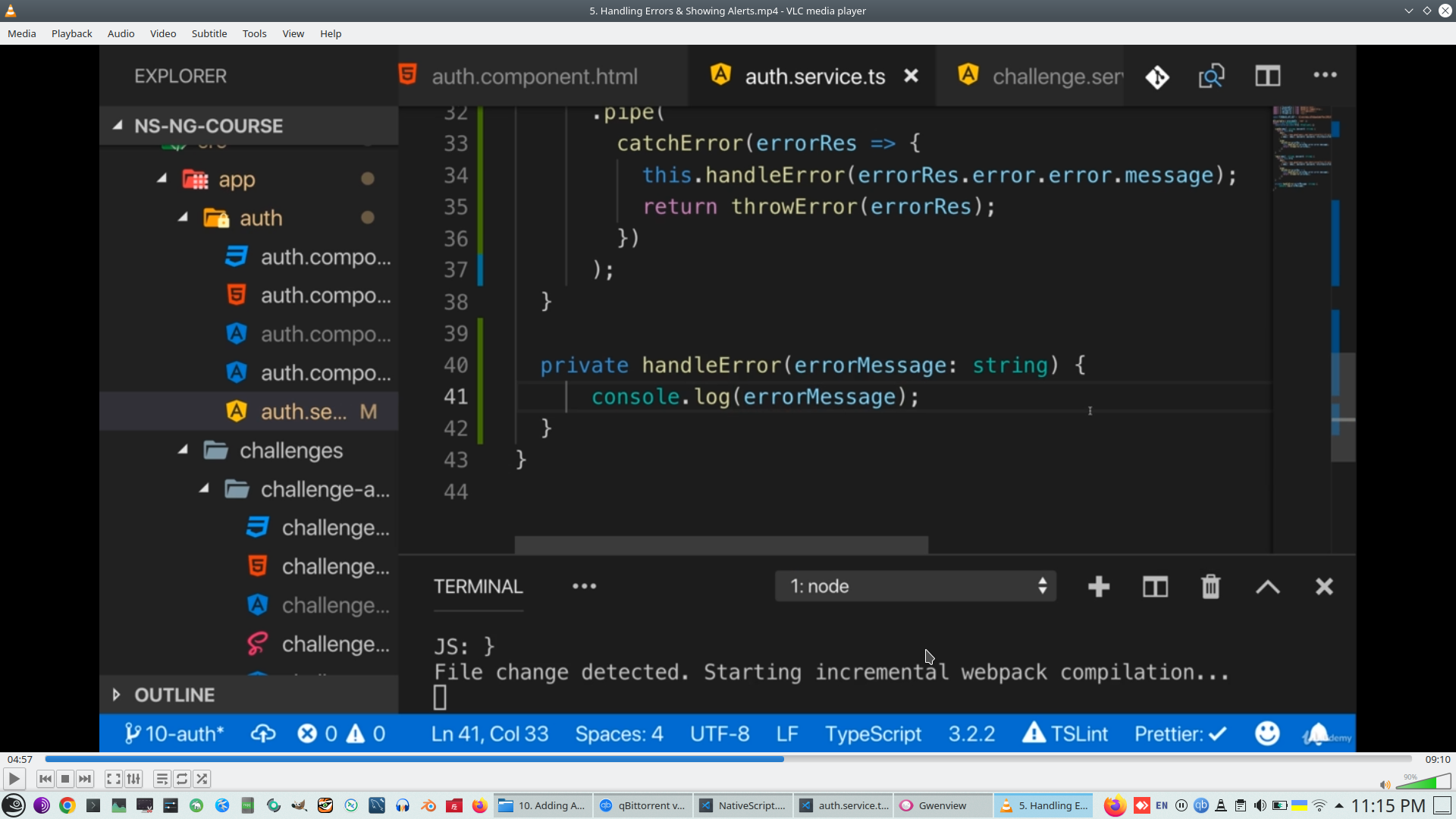Screen dimensions: 1456x819
Task: Toggle fullscreen video mode
Action: (113, 779)
